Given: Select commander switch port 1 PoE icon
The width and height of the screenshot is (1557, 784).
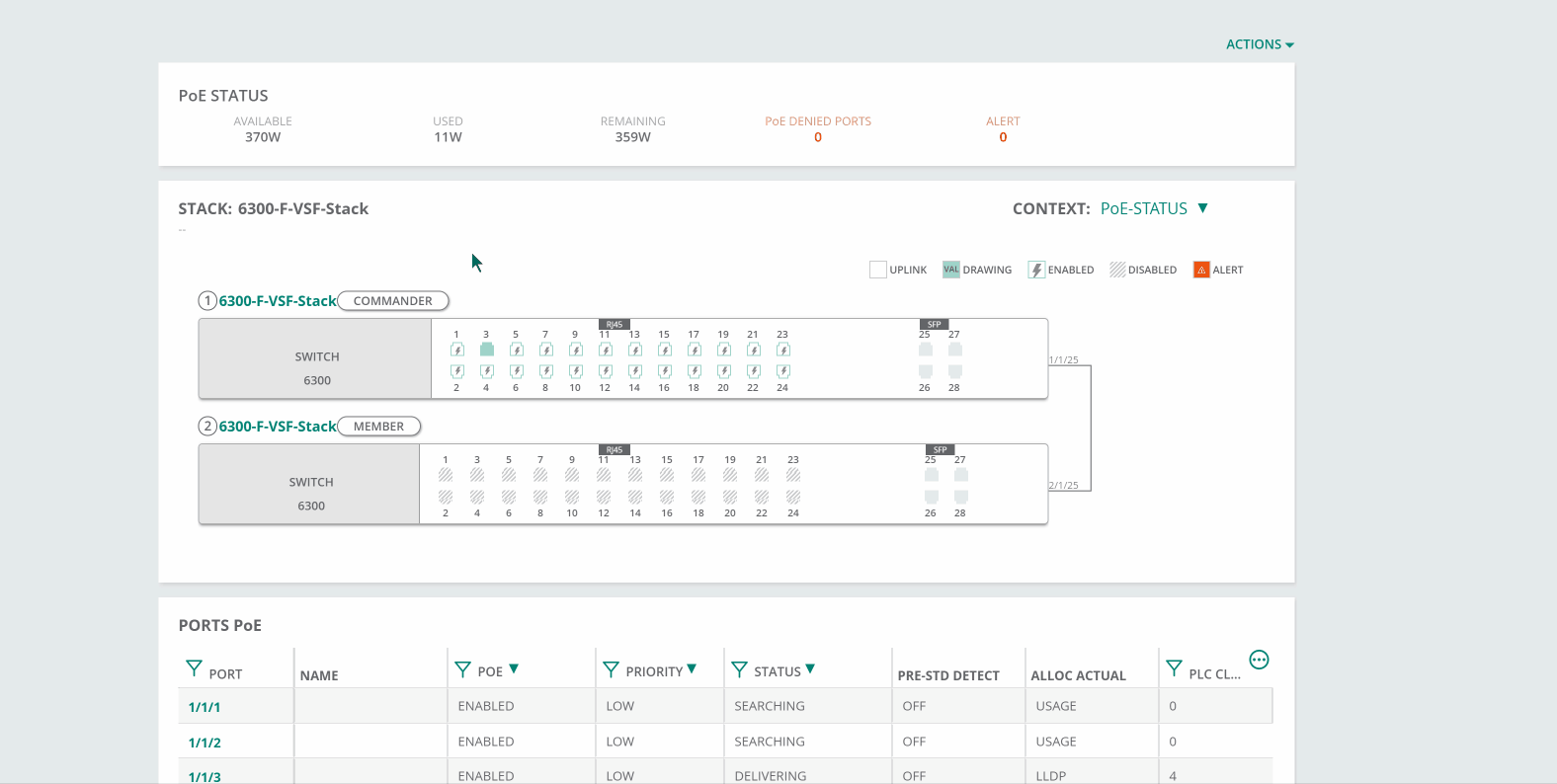Looking at the screenshot, I should coord(456,350).
